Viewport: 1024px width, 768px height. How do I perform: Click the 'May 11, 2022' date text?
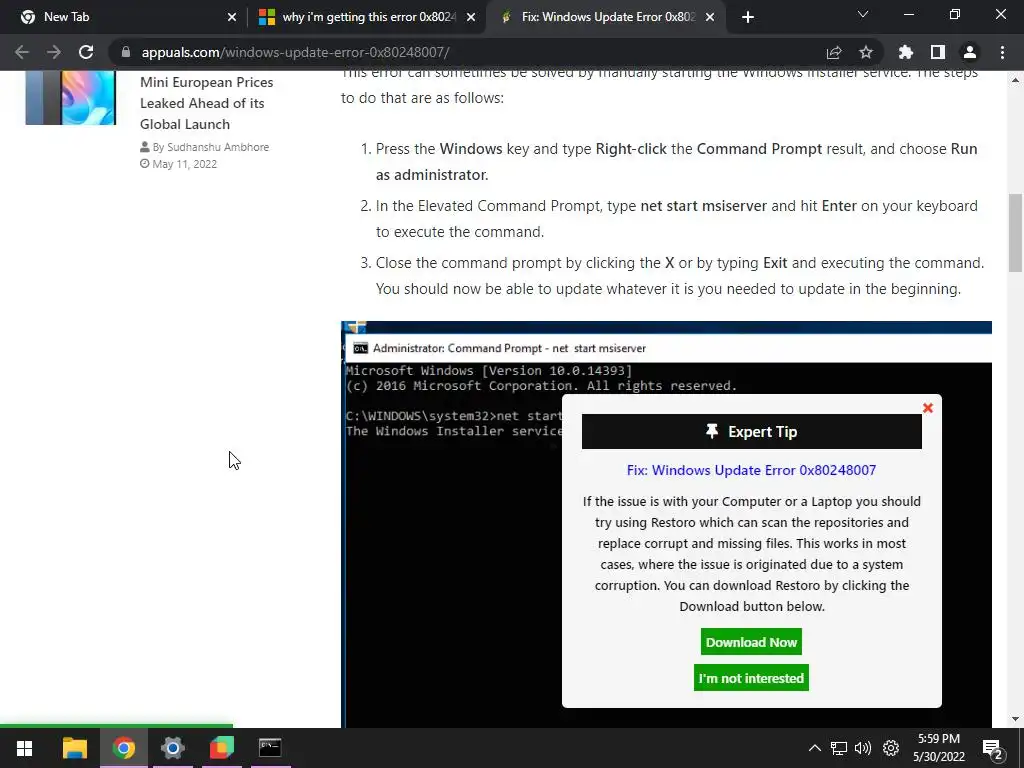(x=184, y=164)
